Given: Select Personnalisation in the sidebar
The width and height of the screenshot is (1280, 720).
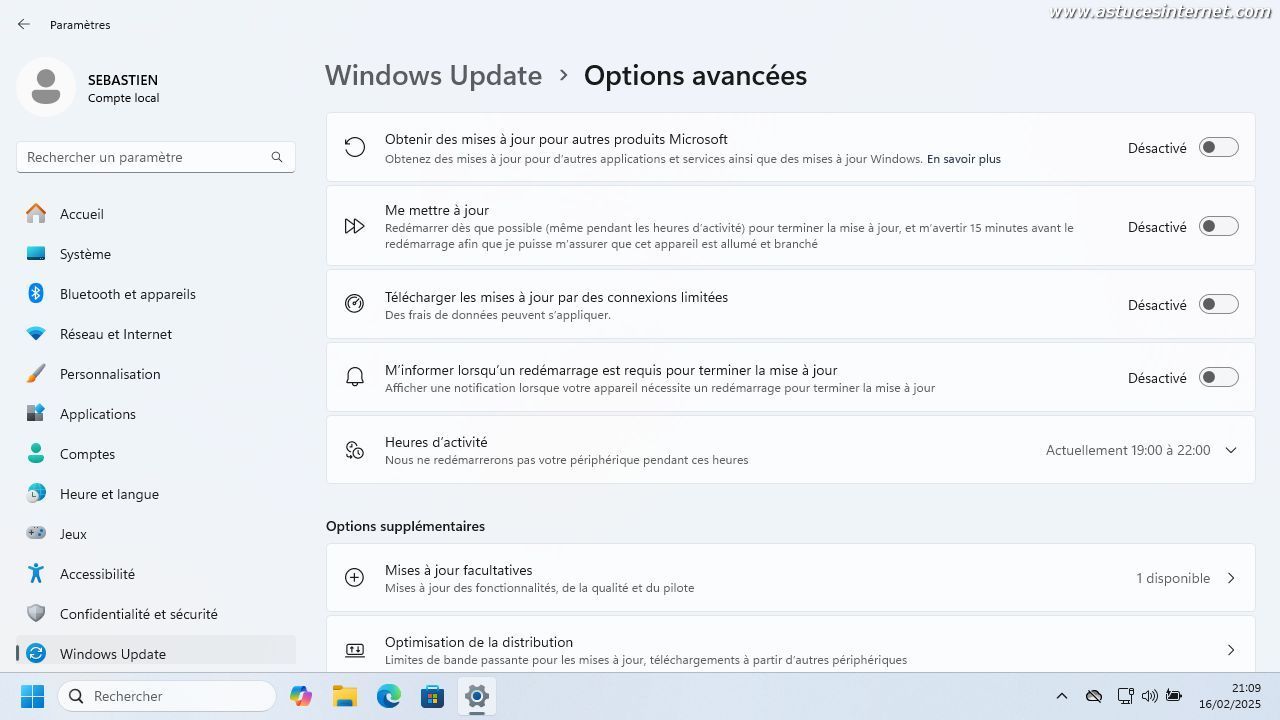Looking at the screenshot, I should (110, 374).
